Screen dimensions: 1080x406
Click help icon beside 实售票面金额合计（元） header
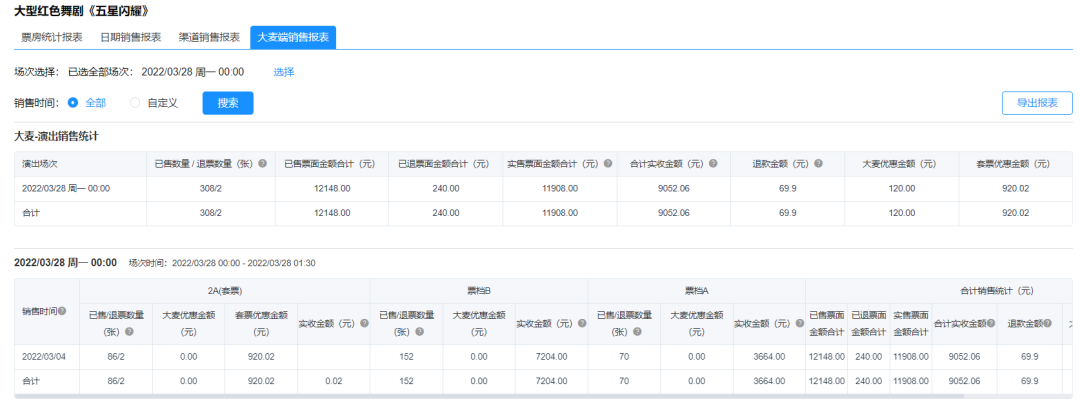pos(608,164)
